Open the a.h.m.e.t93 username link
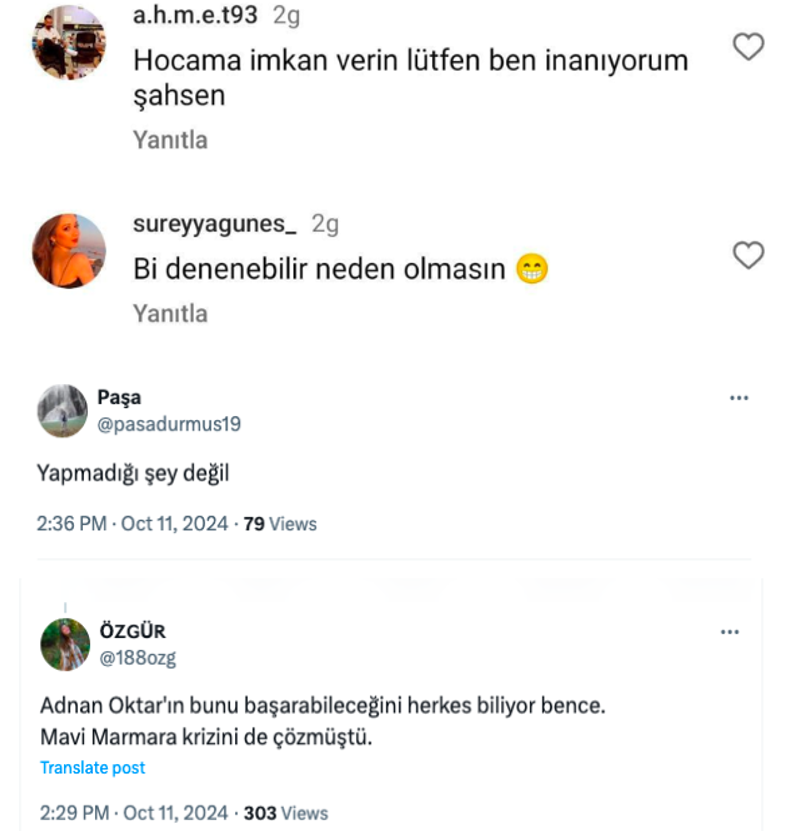This screenshot has height=836, width=808. coord(195,16)
